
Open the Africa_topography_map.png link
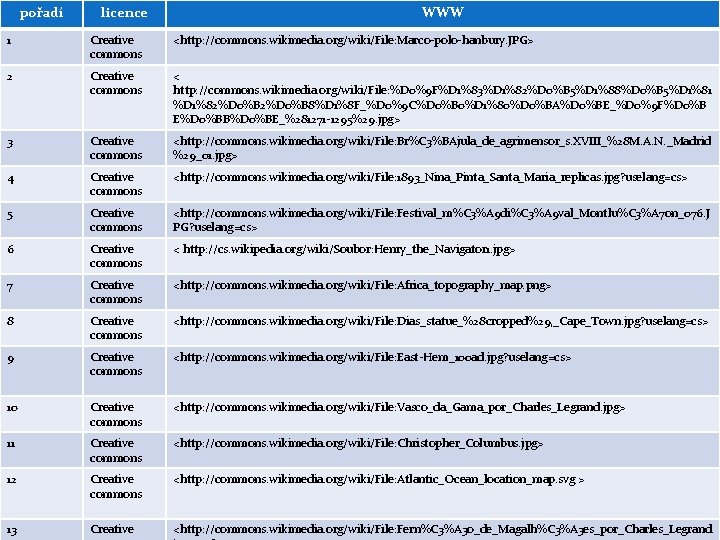(x=362, y=286)
